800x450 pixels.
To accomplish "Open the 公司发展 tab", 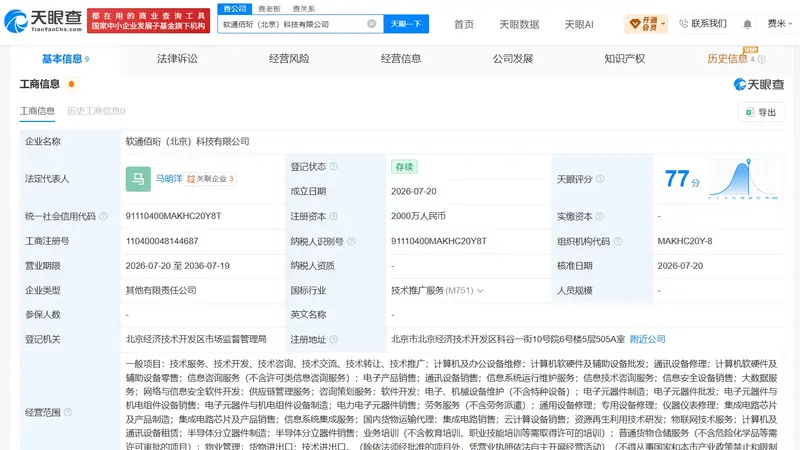I will coord(513,59).
